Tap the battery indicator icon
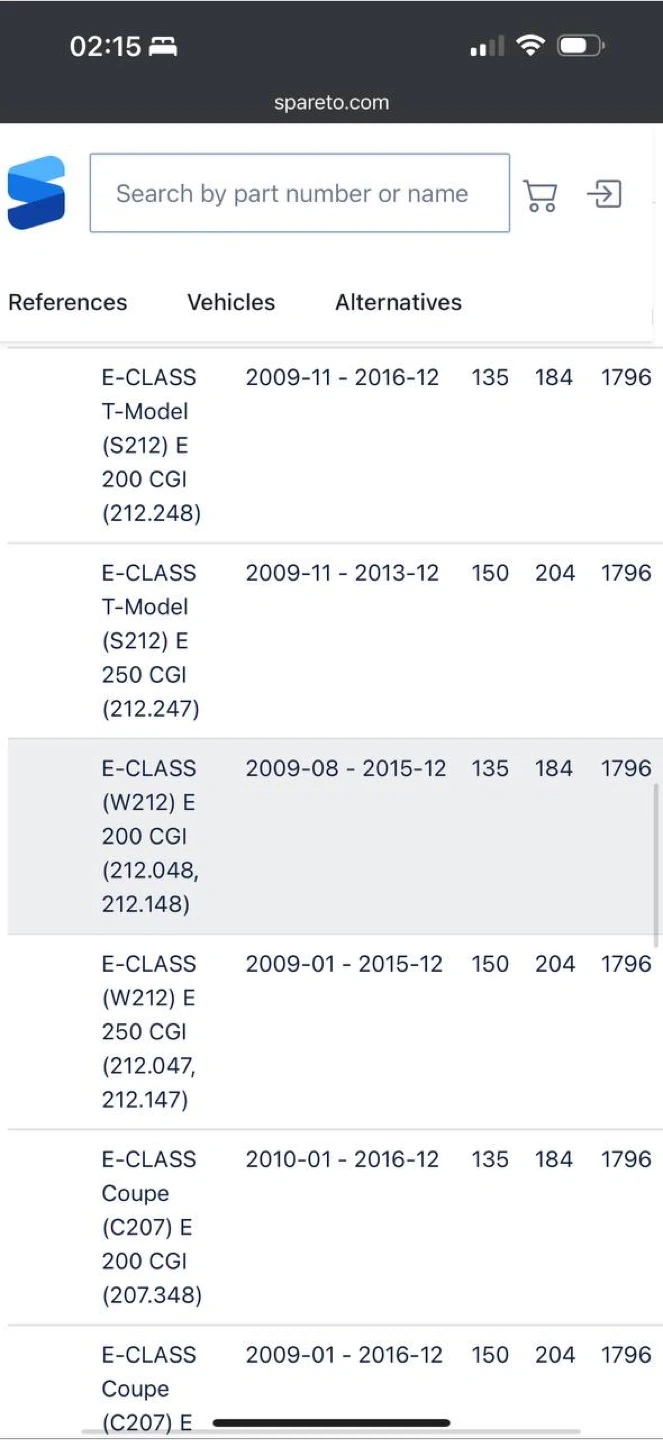 581,46
